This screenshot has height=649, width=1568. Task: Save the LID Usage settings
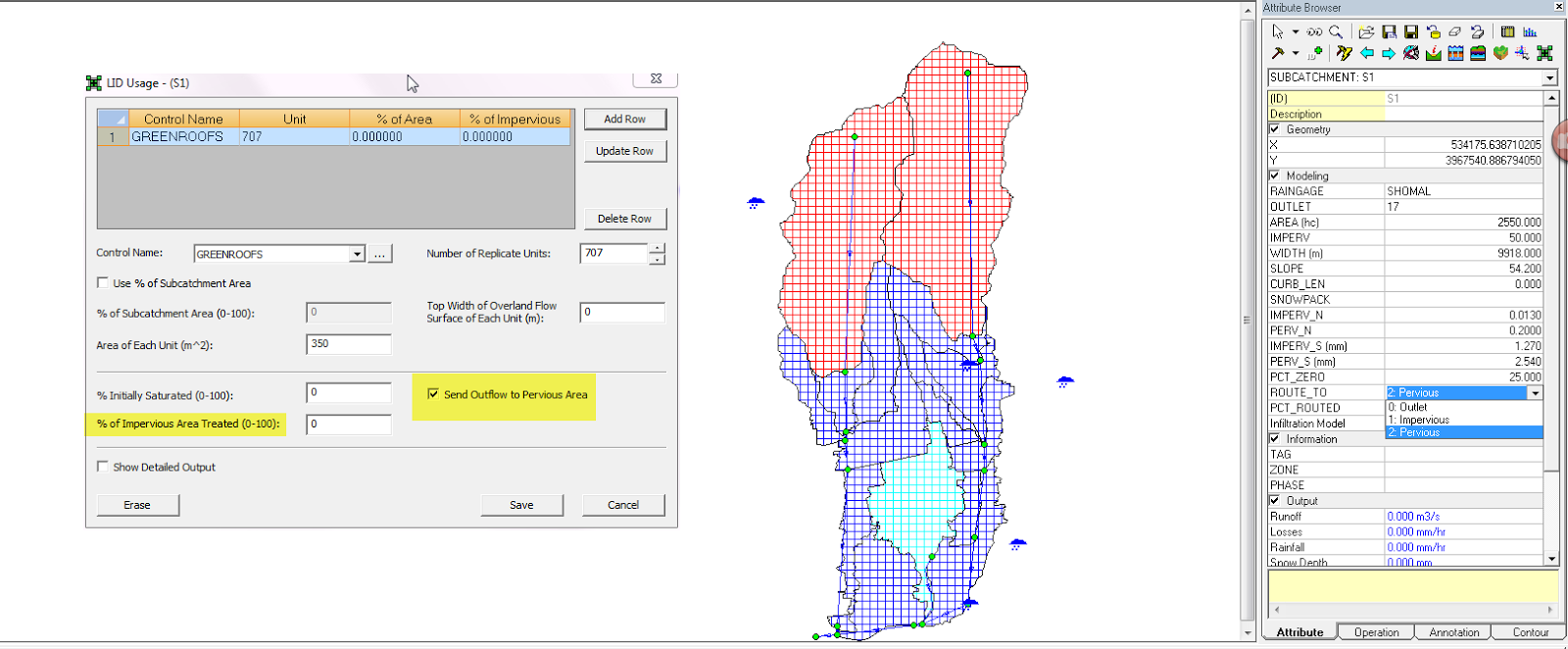[521, 505]
